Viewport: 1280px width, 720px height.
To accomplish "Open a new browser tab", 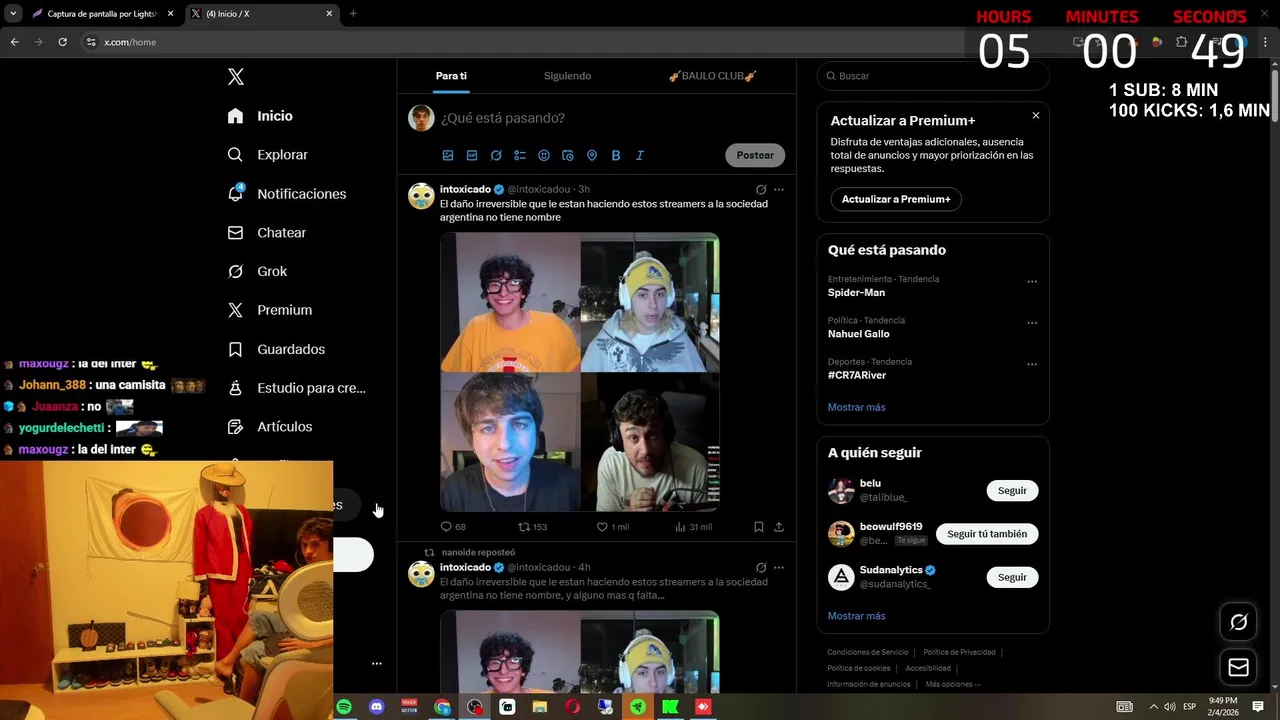I will [353, 14].
